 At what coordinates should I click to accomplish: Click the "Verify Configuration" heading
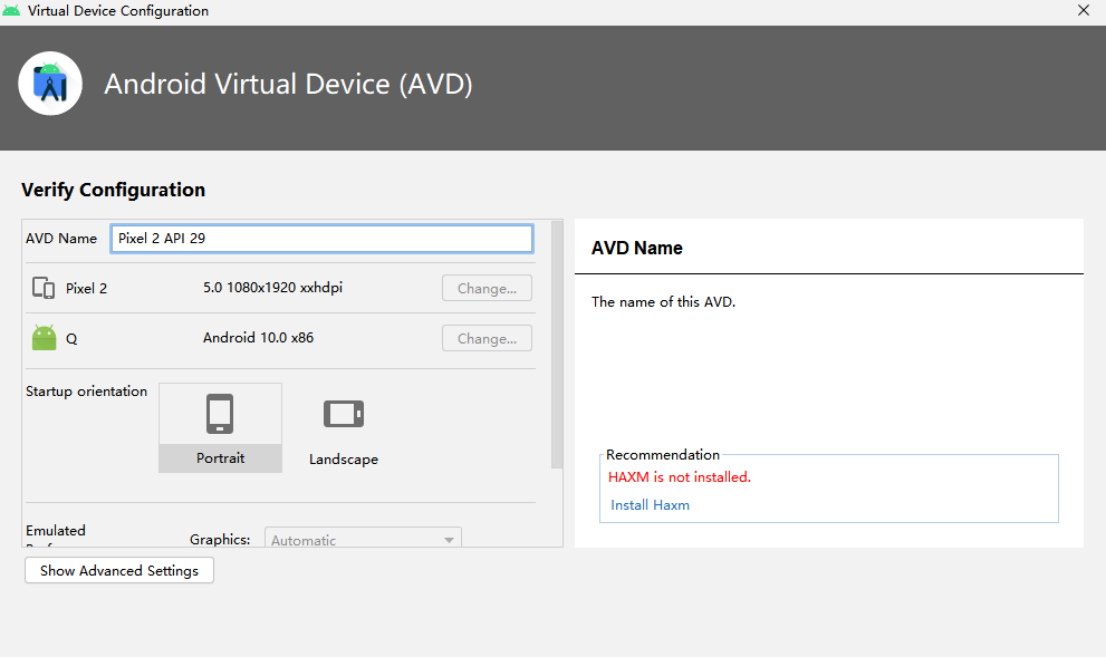[113, 190]
